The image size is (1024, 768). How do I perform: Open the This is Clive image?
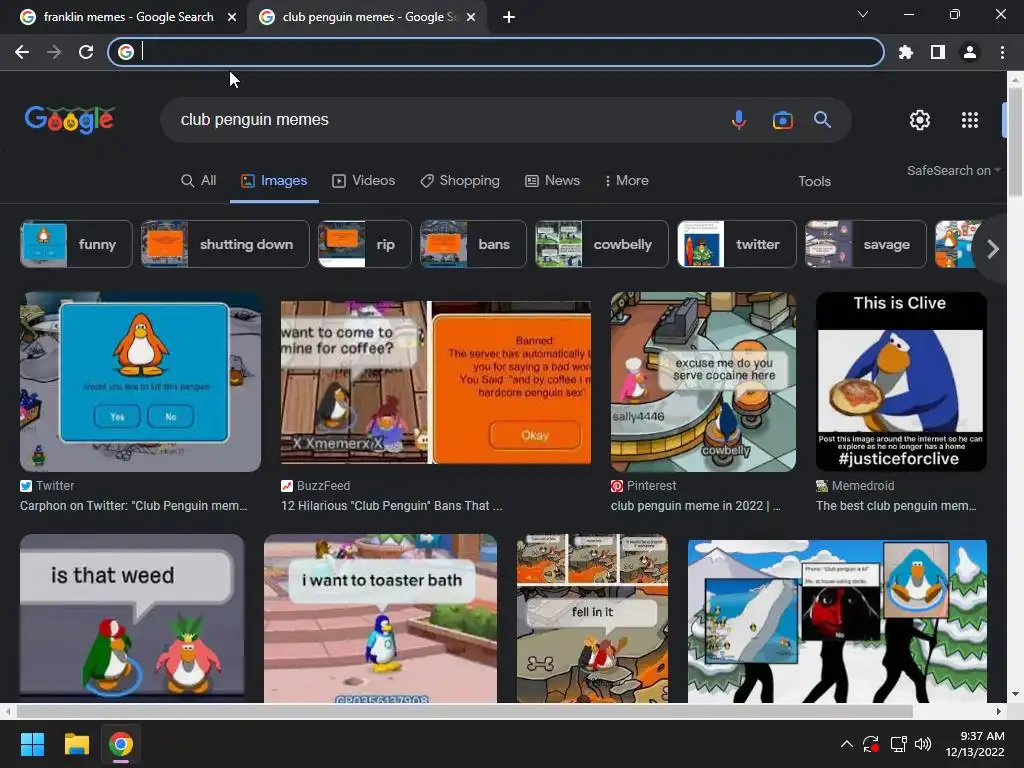(901, 382)
